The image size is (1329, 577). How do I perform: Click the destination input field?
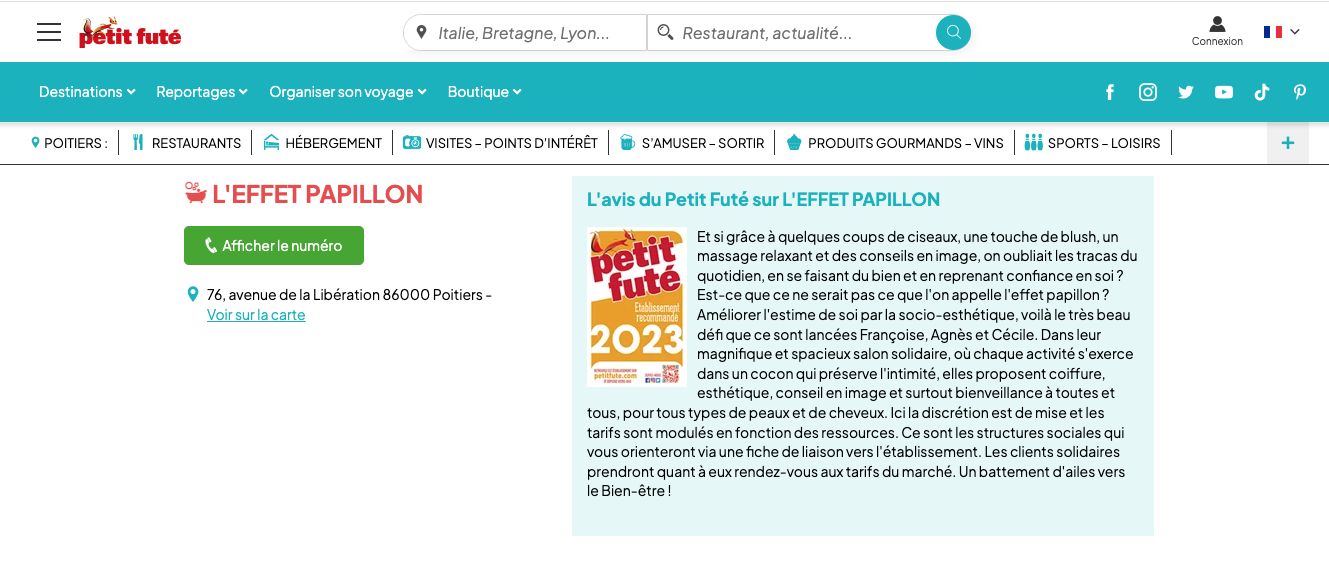526,33
